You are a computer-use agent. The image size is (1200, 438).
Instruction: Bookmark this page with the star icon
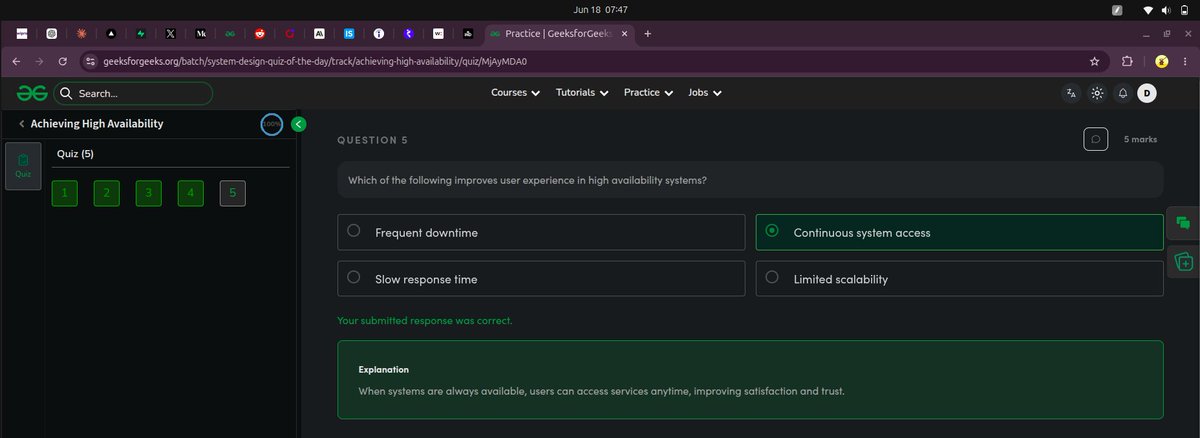tap(1095, 61)
